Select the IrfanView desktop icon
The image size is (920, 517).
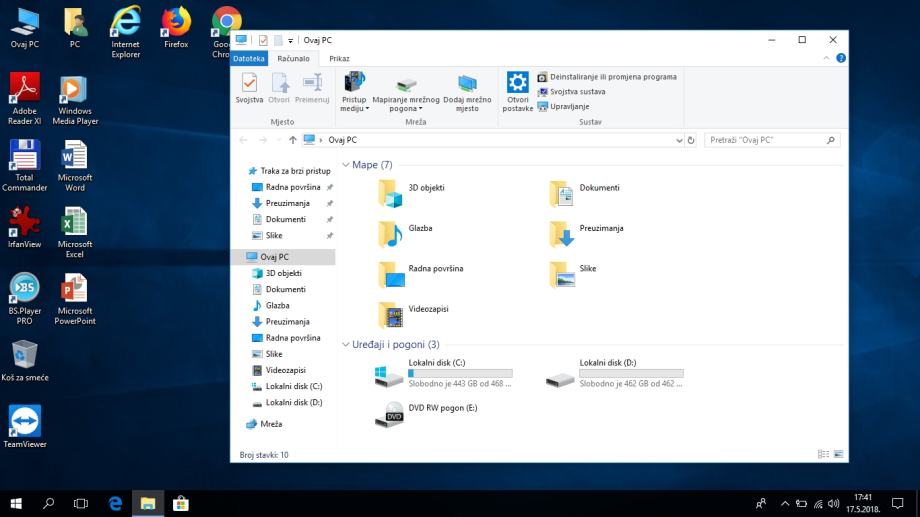[24, 228]
